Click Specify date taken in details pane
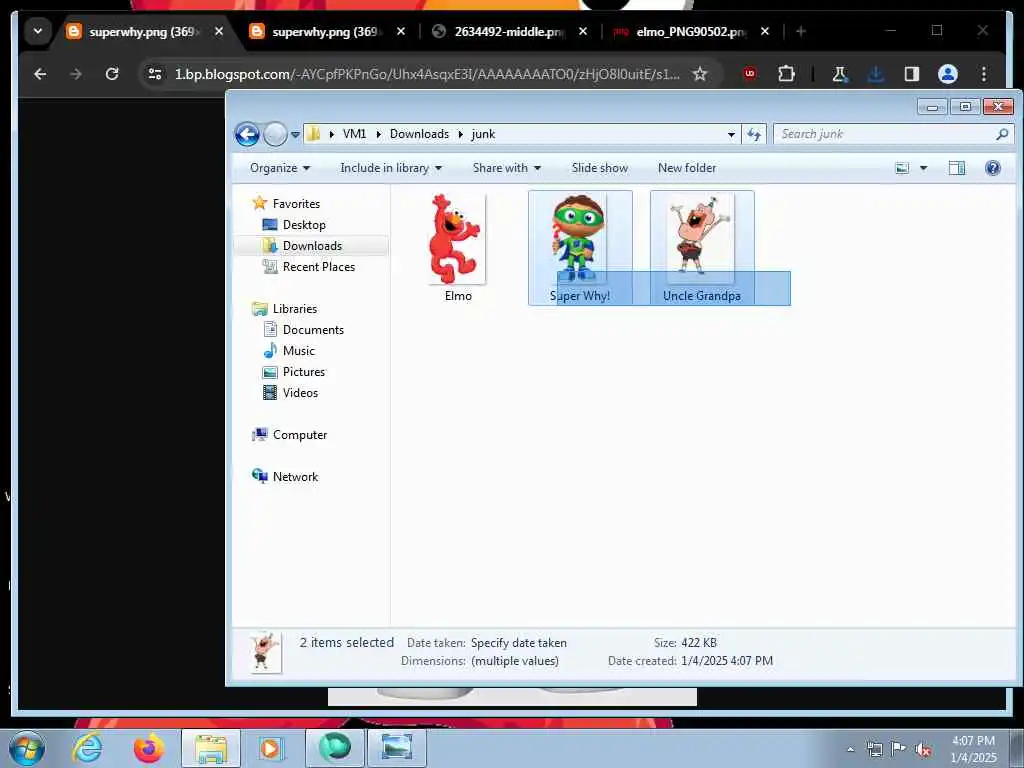 point(519,643)
